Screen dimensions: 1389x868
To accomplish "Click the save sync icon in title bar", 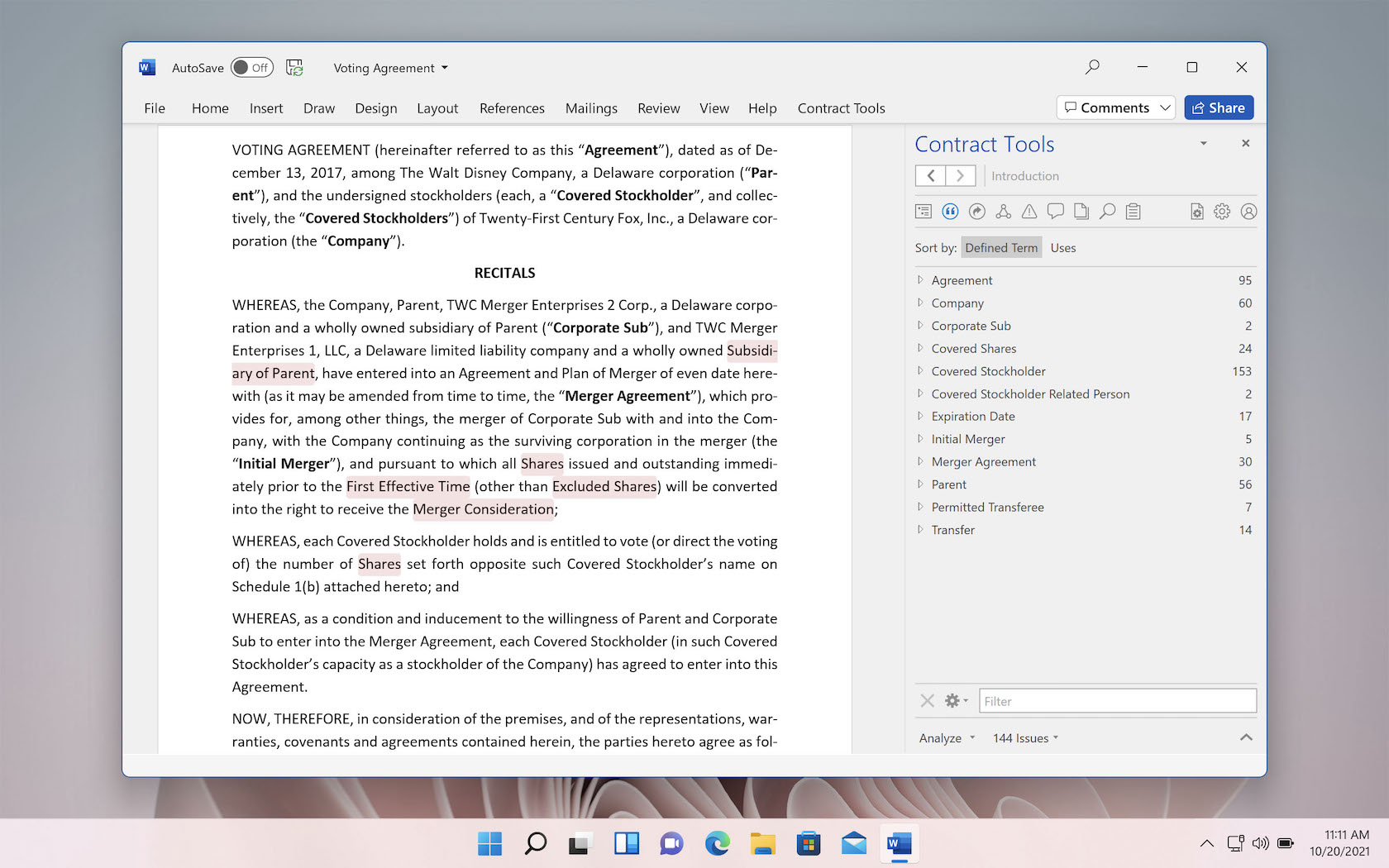I will (x=294, y=68).
